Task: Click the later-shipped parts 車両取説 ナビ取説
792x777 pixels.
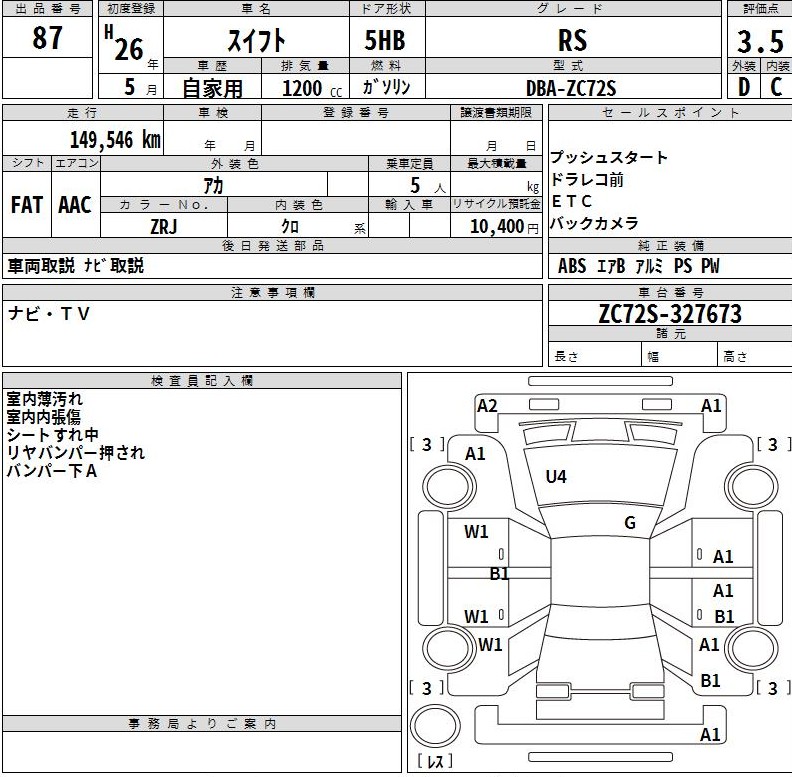Action: 76,266
